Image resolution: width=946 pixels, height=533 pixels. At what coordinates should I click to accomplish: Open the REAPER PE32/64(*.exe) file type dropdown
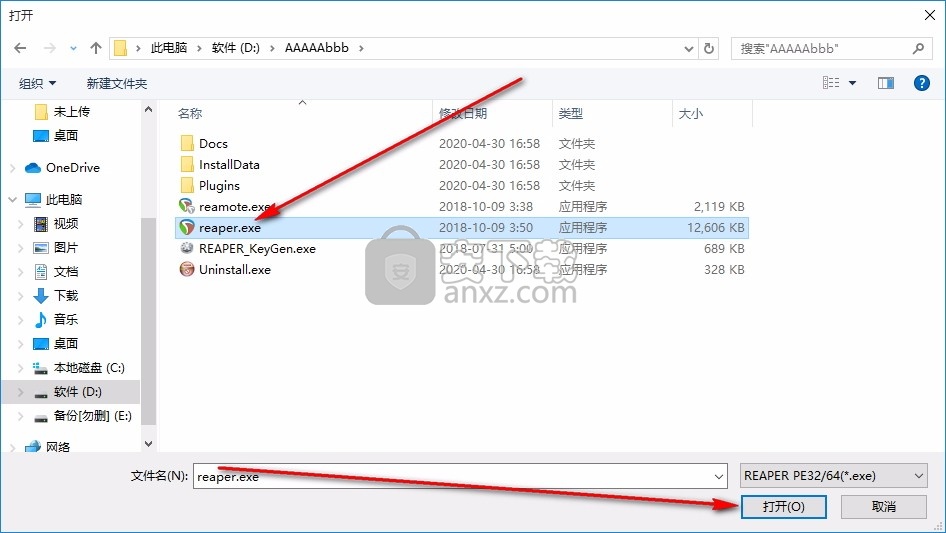click(x=834, y=476)
